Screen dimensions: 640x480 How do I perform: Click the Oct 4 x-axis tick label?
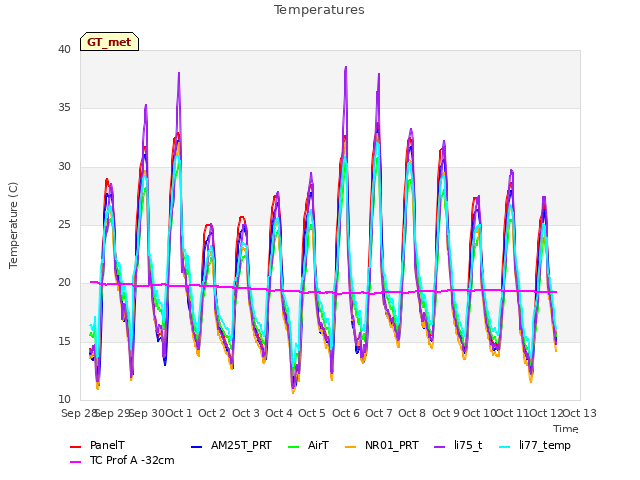click(x=279, y=413)
